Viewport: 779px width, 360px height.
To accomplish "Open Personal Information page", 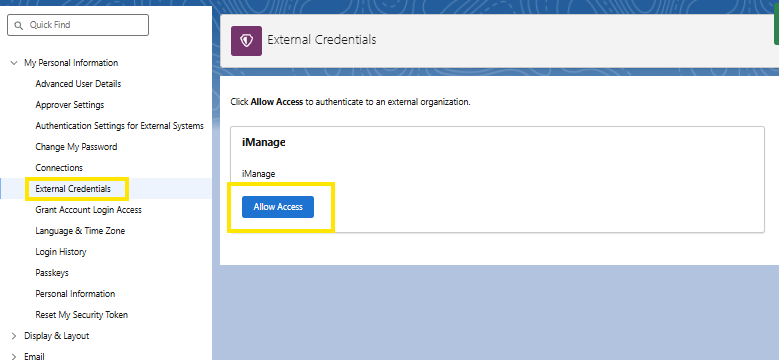I will tap(75, 294).
